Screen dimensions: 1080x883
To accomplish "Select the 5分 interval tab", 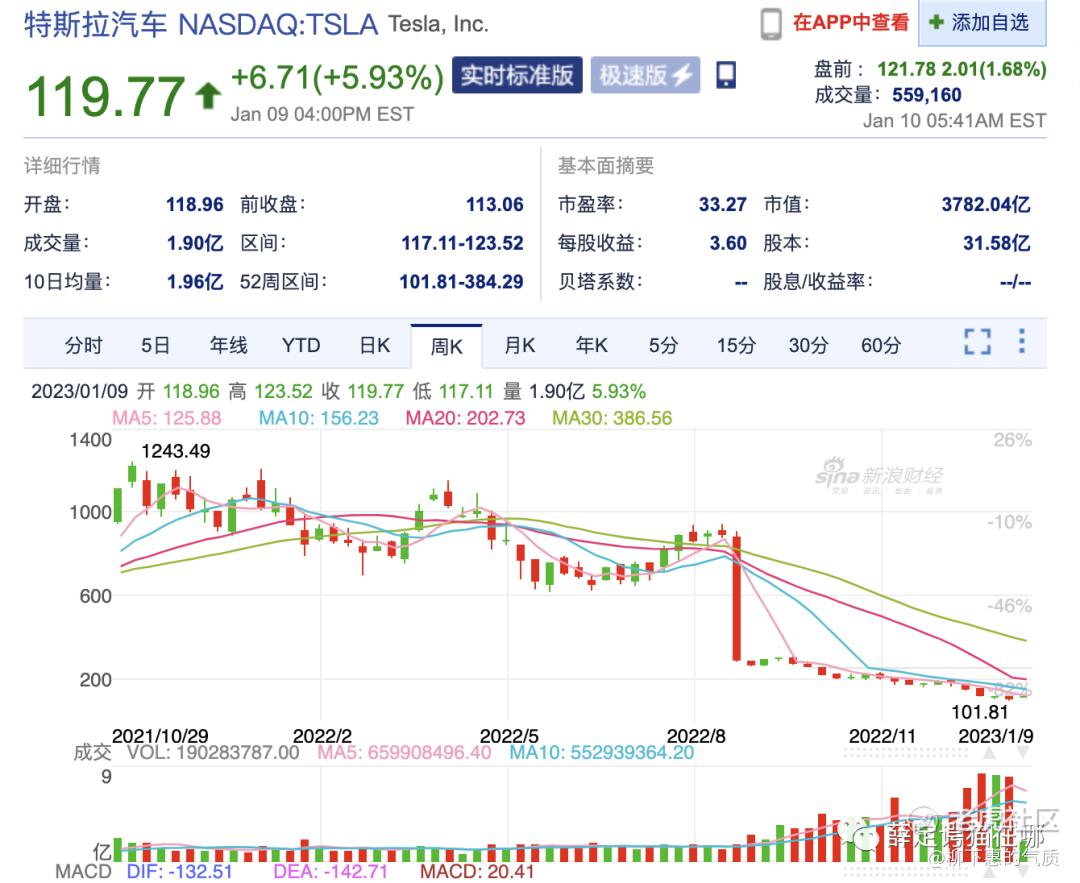I will point(663,345).
